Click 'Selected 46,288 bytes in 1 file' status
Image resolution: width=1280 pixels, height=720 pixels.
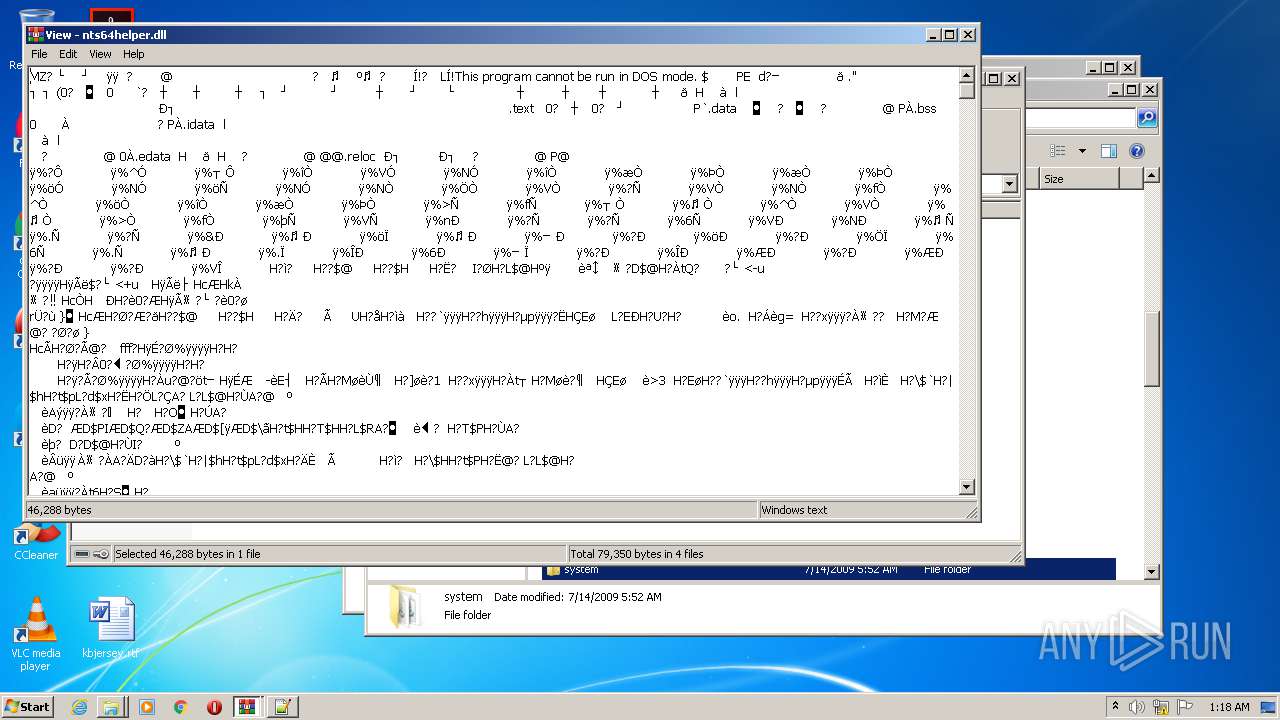coord(187,554)
